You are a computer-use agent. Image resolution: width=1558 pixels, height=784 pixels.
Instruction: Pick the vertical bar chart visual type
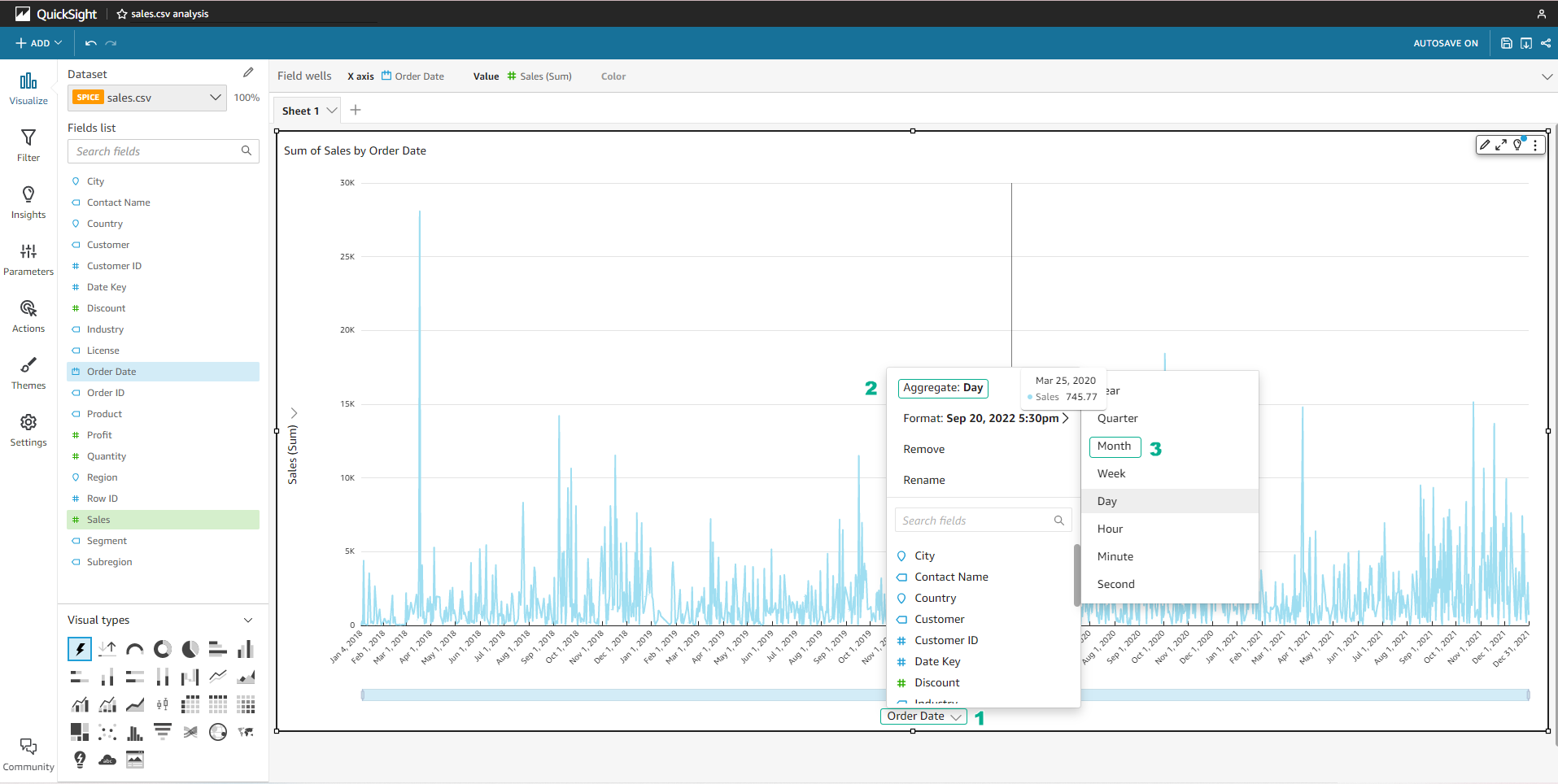(x=246, y=649)
